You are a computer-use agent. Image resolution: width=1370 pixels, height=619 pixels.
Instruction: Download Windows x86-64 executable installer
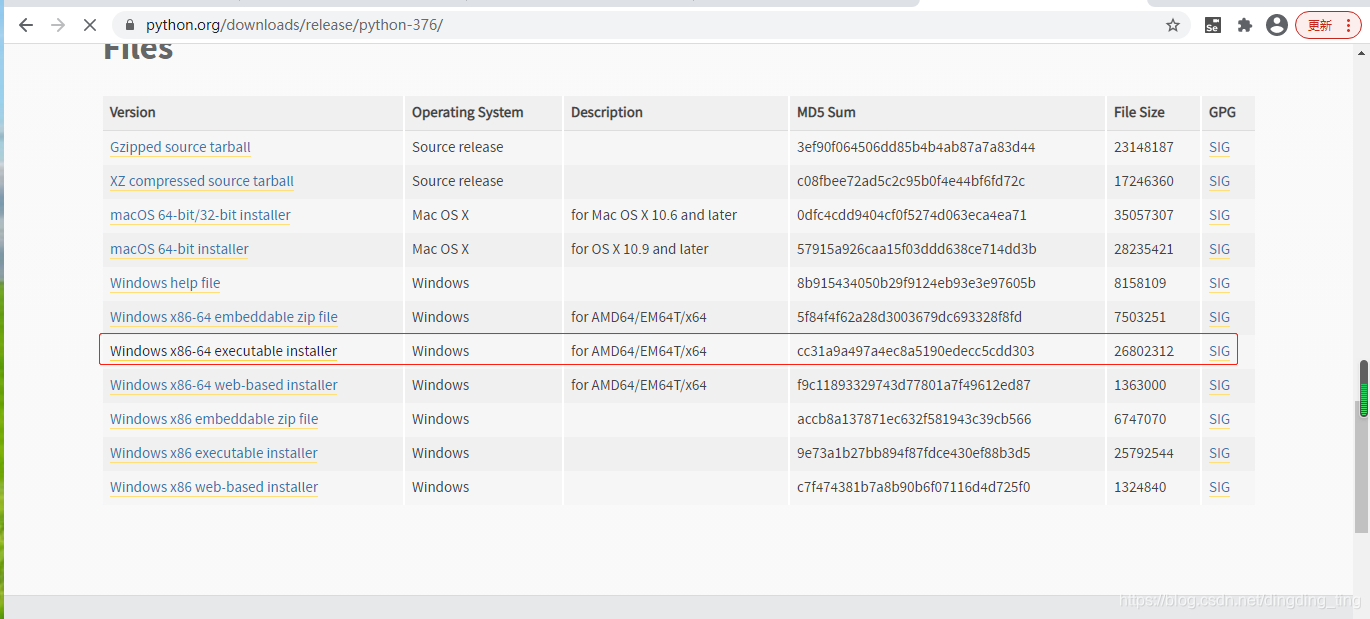(224, 351)
